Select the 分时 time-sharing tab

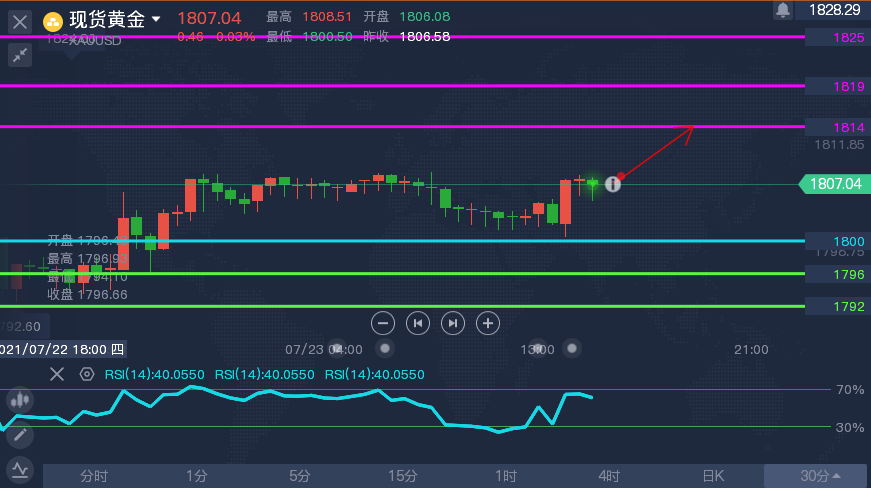coord(94,476)
